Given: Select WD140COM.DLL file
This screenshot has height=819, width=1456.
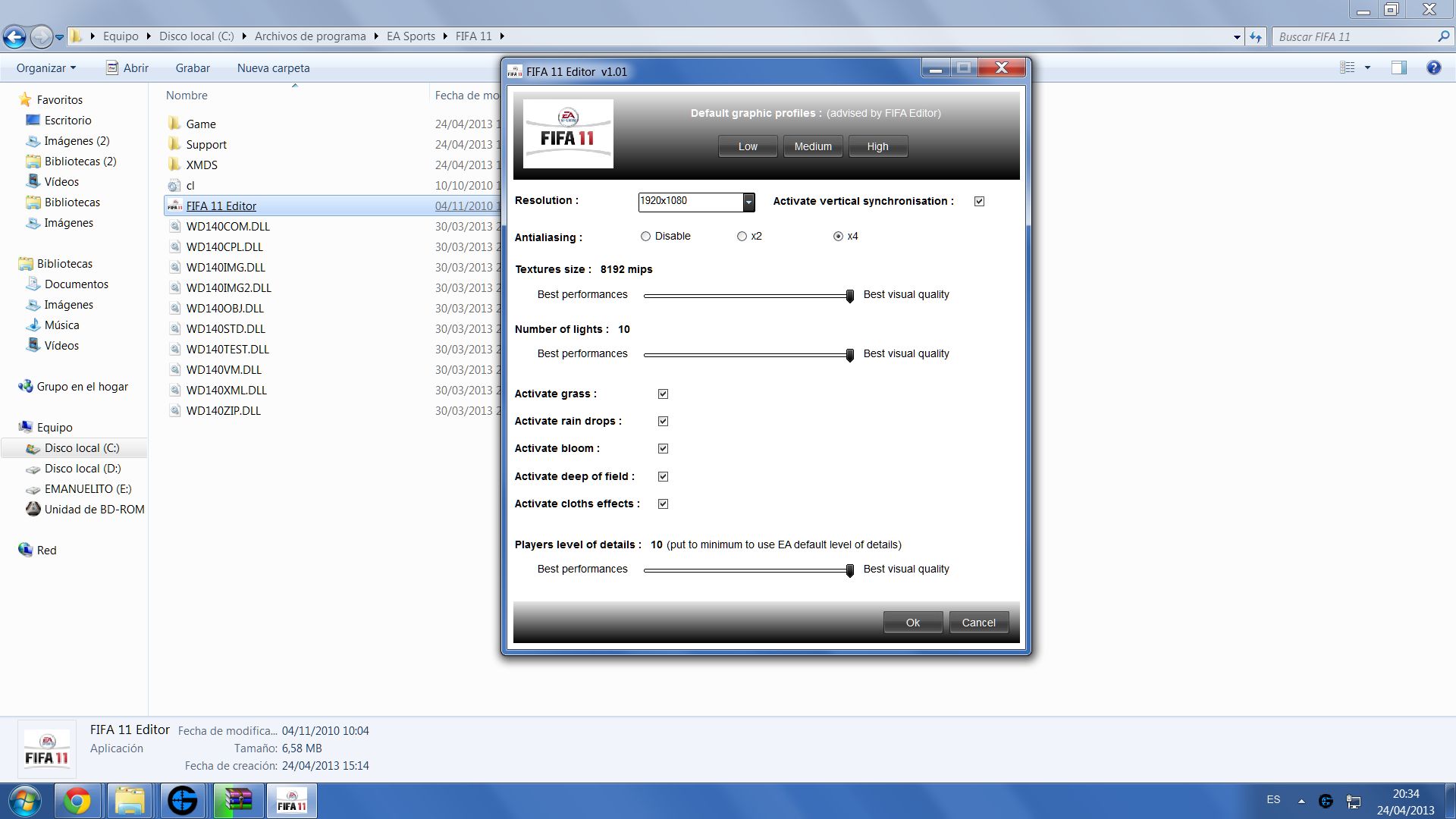Looking at the screenshot, I should [227, 226].
